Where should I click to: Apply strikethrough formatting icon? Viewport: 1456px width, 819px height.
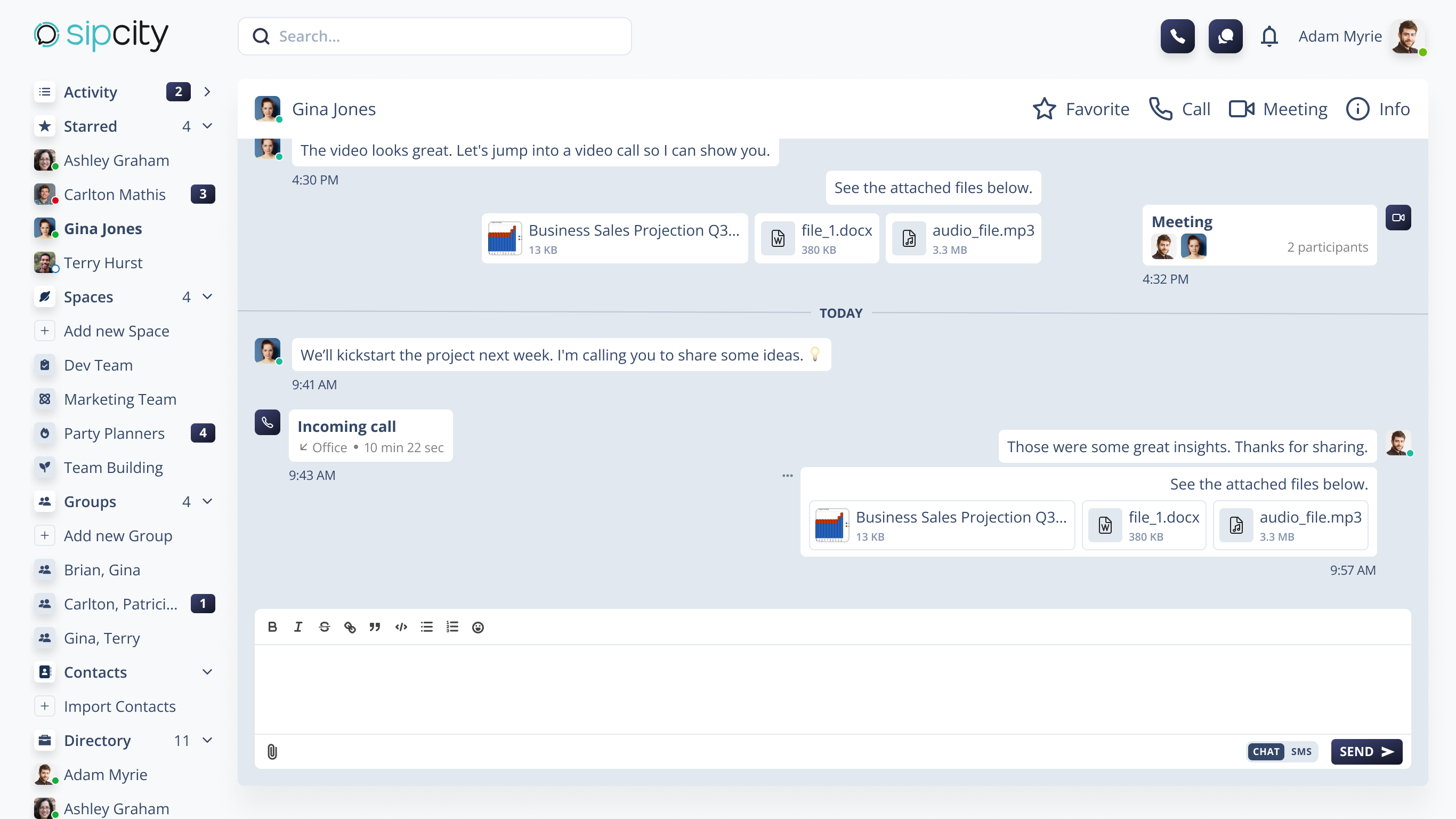(324, 627)
